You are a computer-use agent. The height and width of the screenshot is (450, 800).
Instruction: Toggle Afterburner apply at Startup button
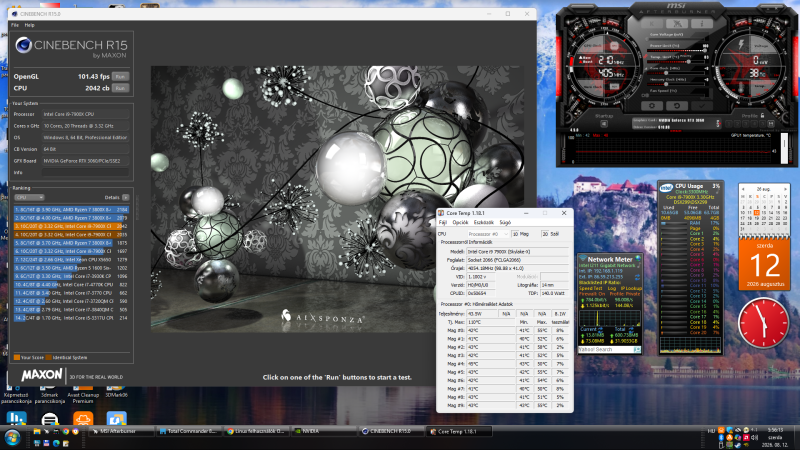tap(604, 123)
